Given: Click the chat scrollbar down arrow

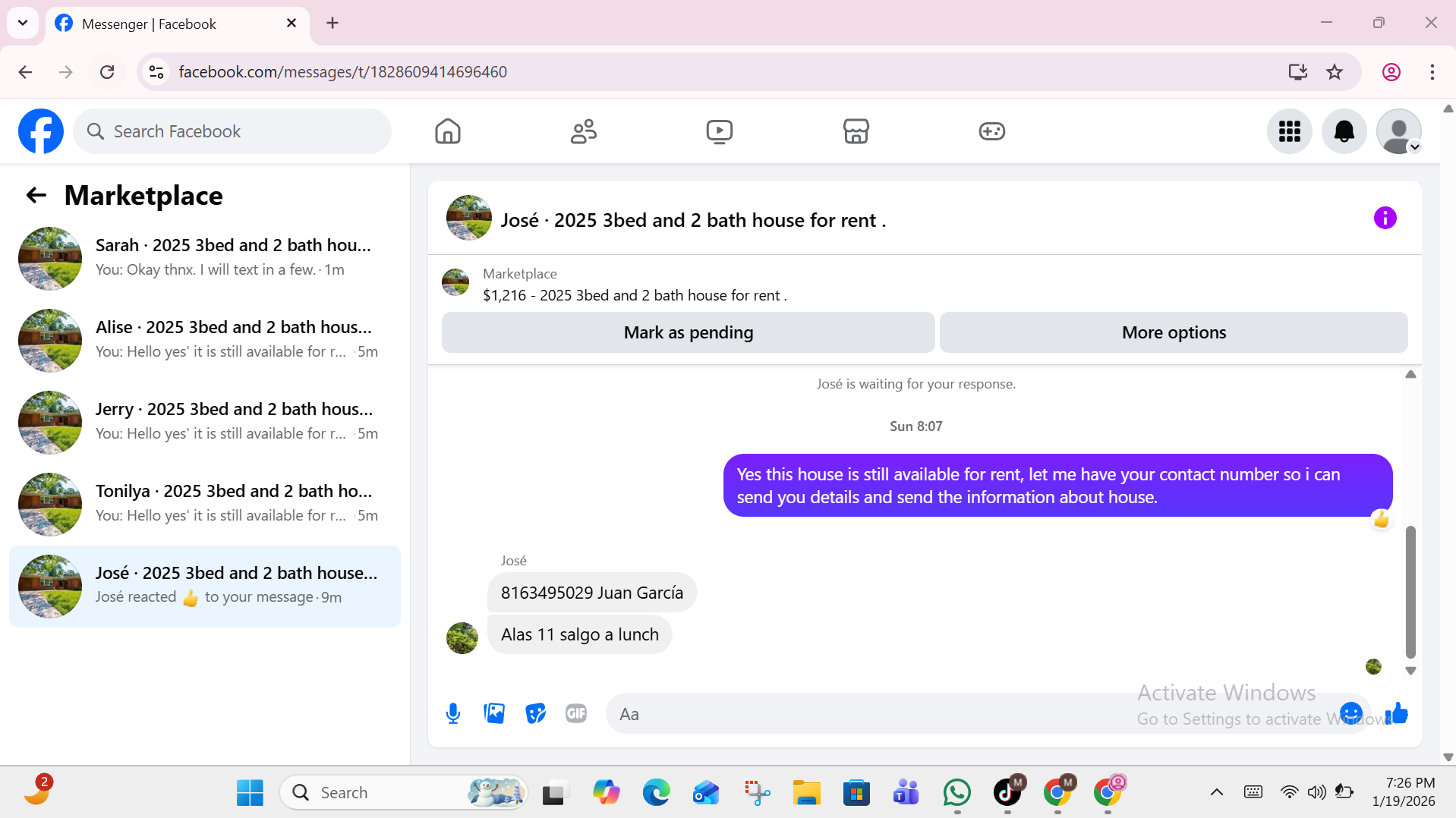Looking at the screenshot, I should pyautogui.click(x=1410, y=671).
